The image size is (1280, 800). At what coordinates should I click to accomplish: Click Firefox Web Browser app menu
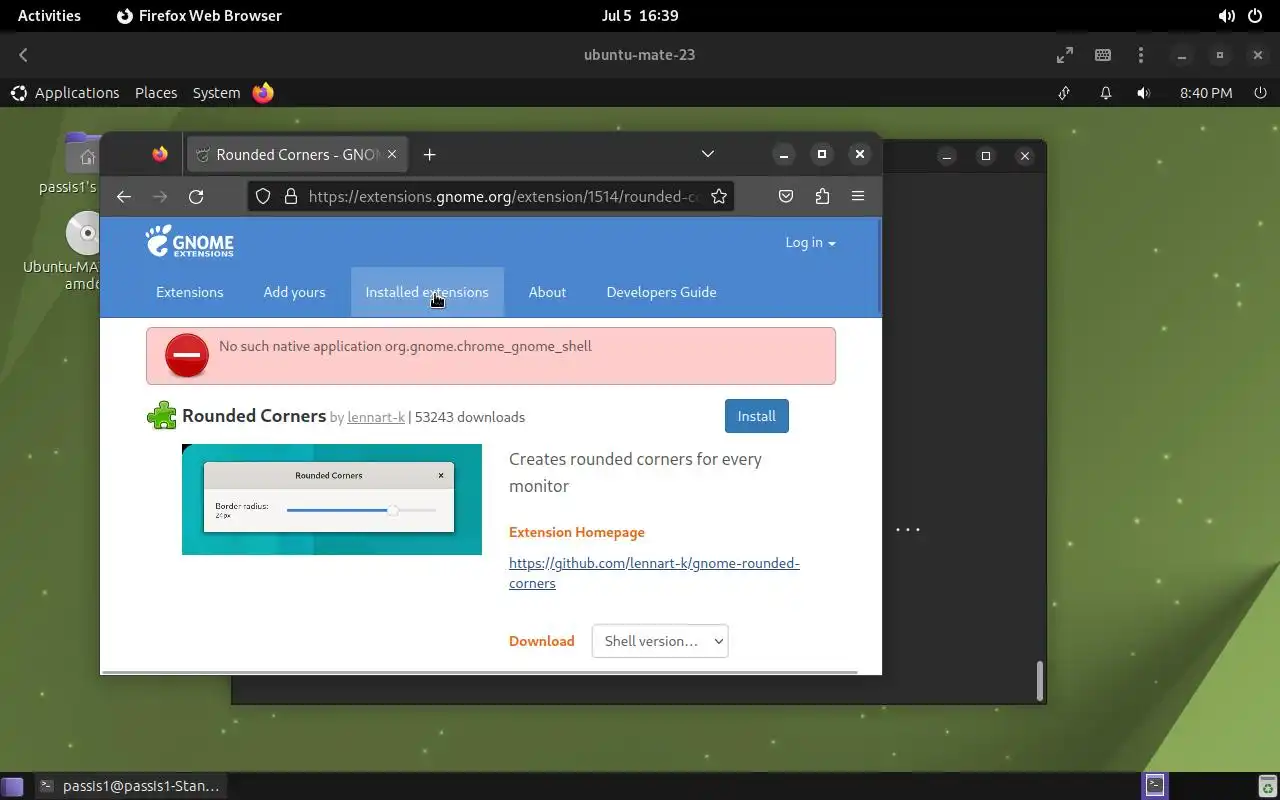pyautogui.click(x=199, y=16)
